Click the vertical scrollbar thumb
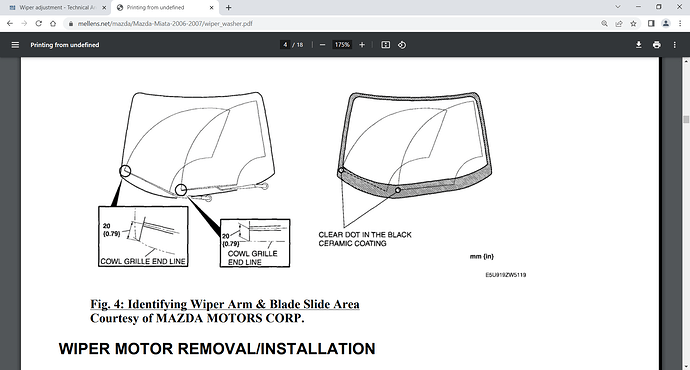The width and height of the screenshot is (690, 370). pos(686,120)
